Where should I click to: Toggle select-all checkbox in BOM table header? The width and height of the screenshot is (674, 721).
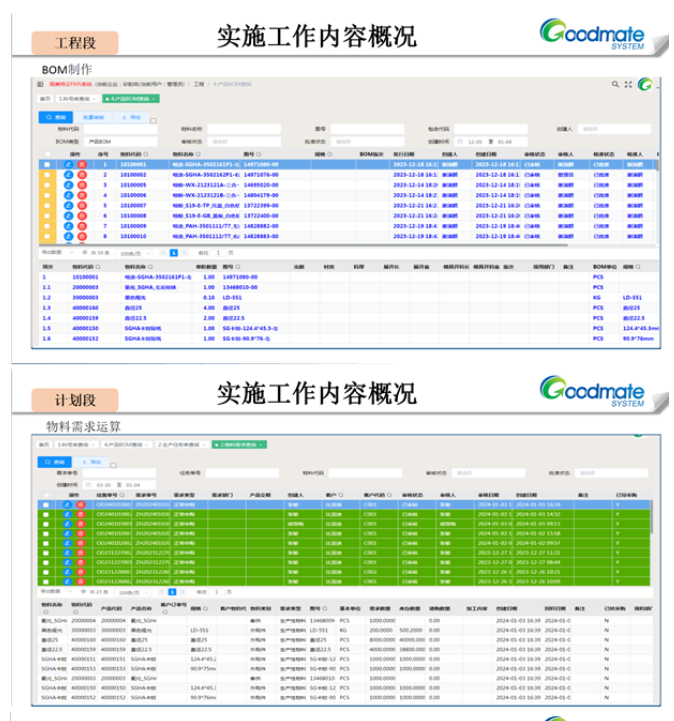pos(46,154)
